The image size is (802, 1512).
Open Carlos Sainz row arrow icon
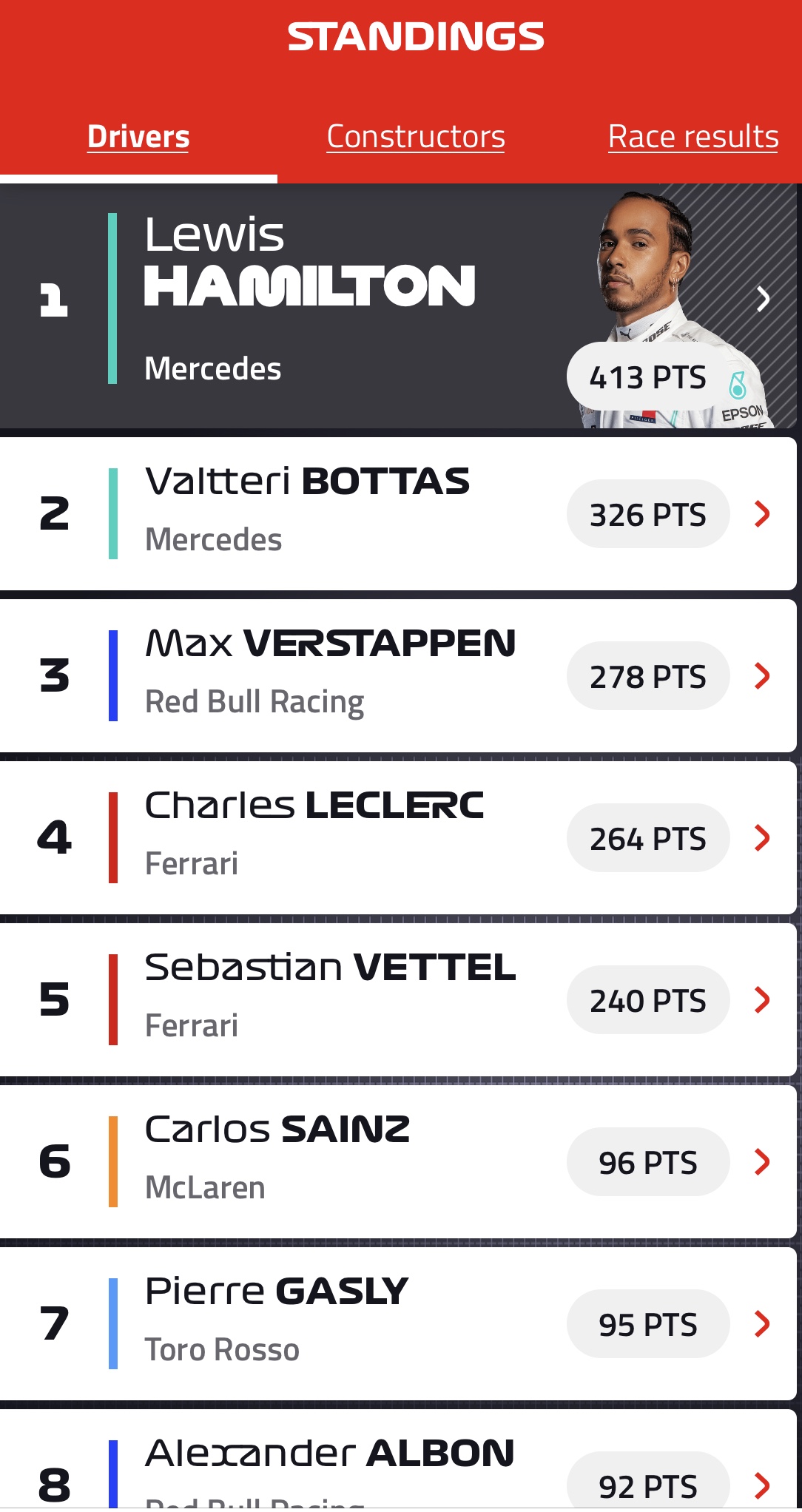pos(762,1161)
